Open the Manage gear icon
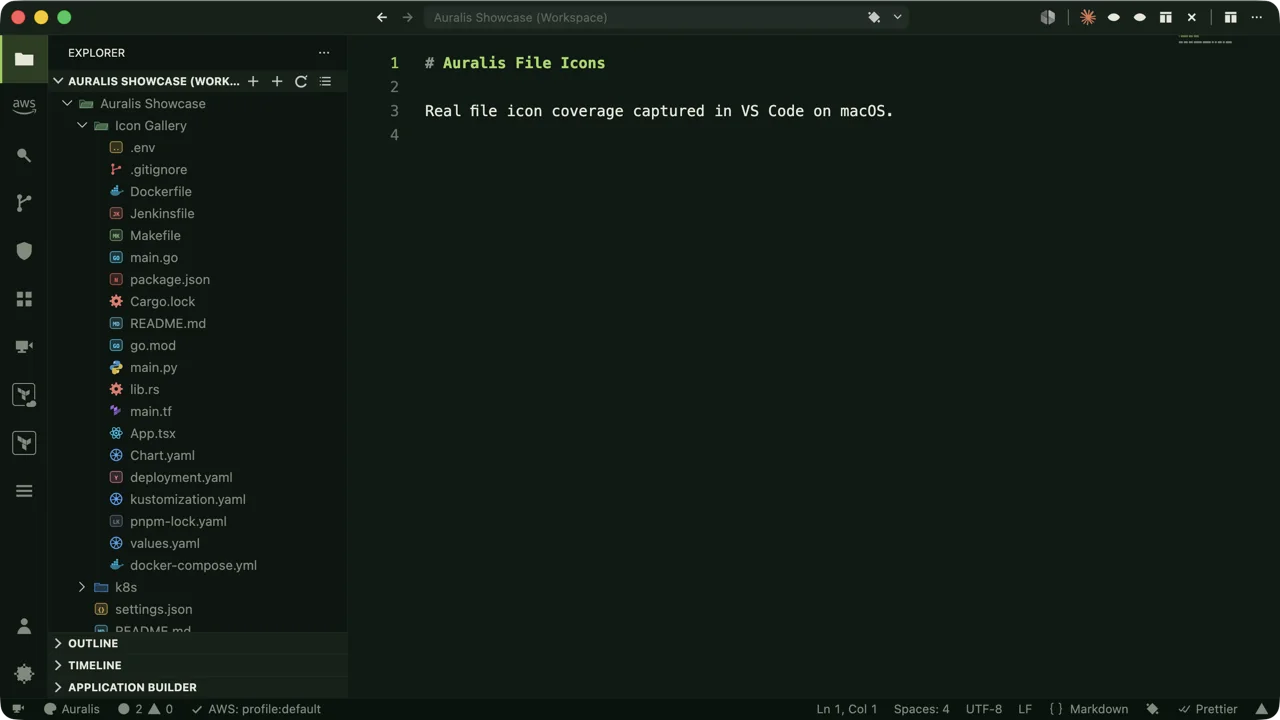Screen dimensions: 1280x720 click(x=24, y=673)
